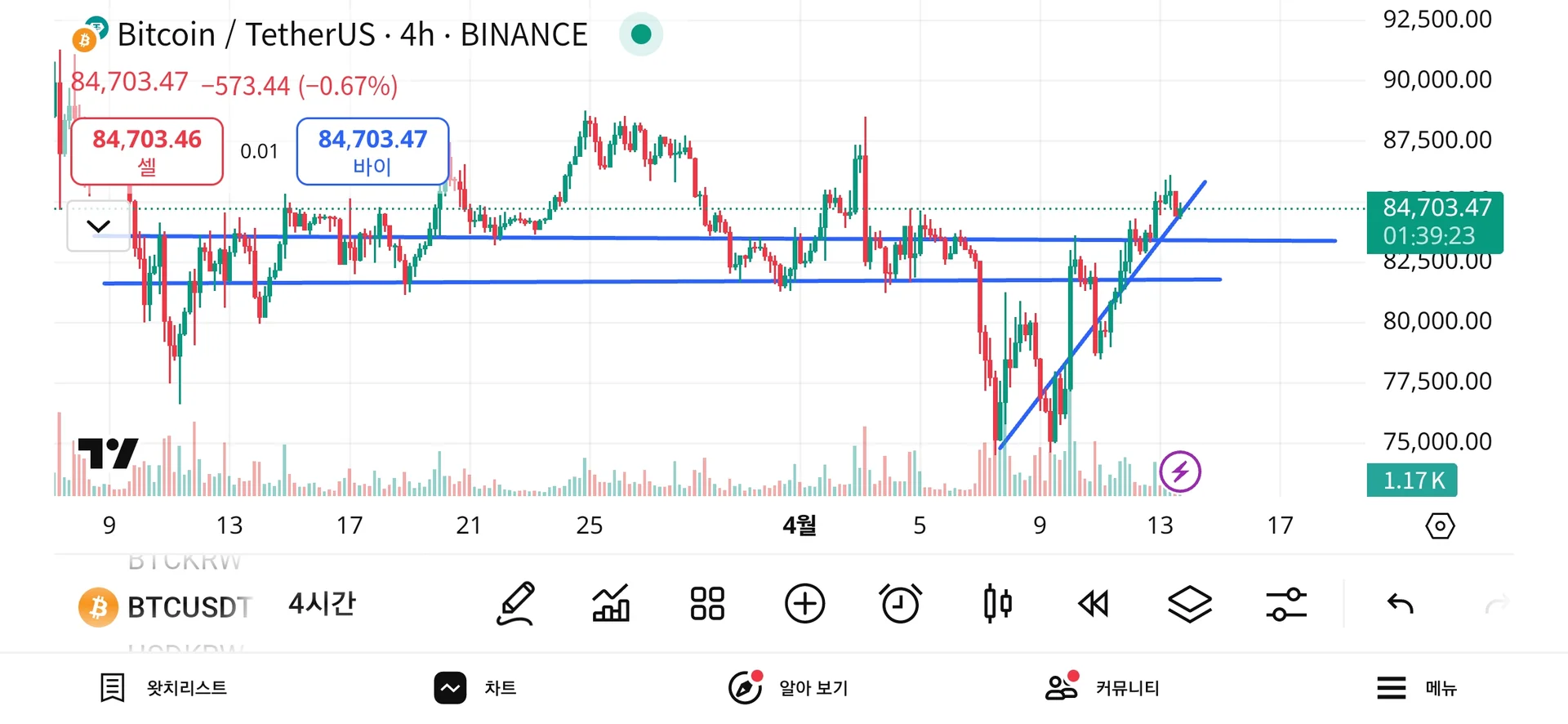Undo the last chart action
The image size is (1568, 724).
tap(1400, 605)
